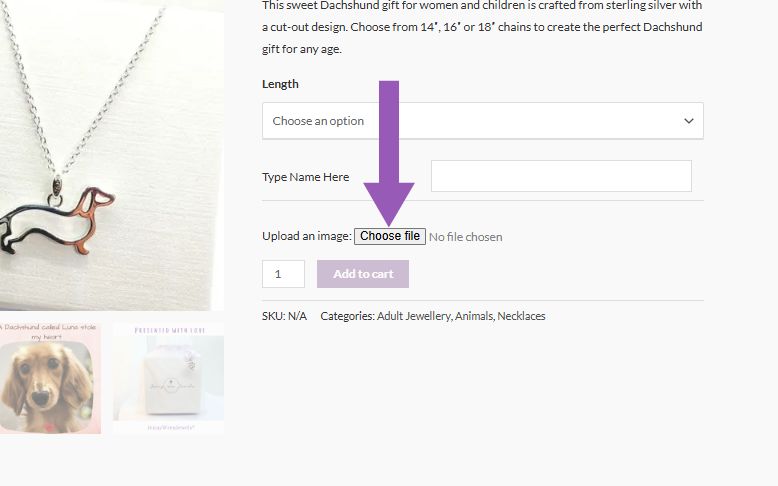Click the purple downward arrow graphic
Screen dimensions: 778x486
click(x=389, y=153)
